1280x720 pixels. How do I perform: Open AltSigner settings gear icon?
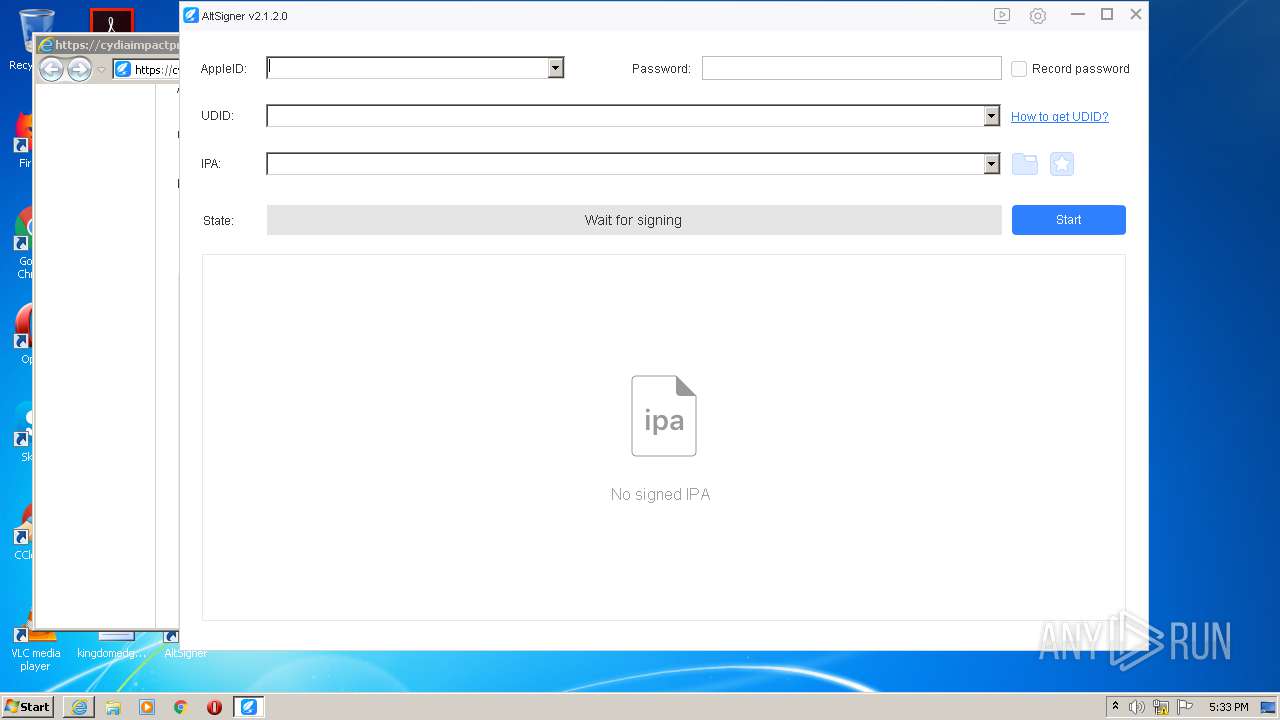pos(1038,16)
